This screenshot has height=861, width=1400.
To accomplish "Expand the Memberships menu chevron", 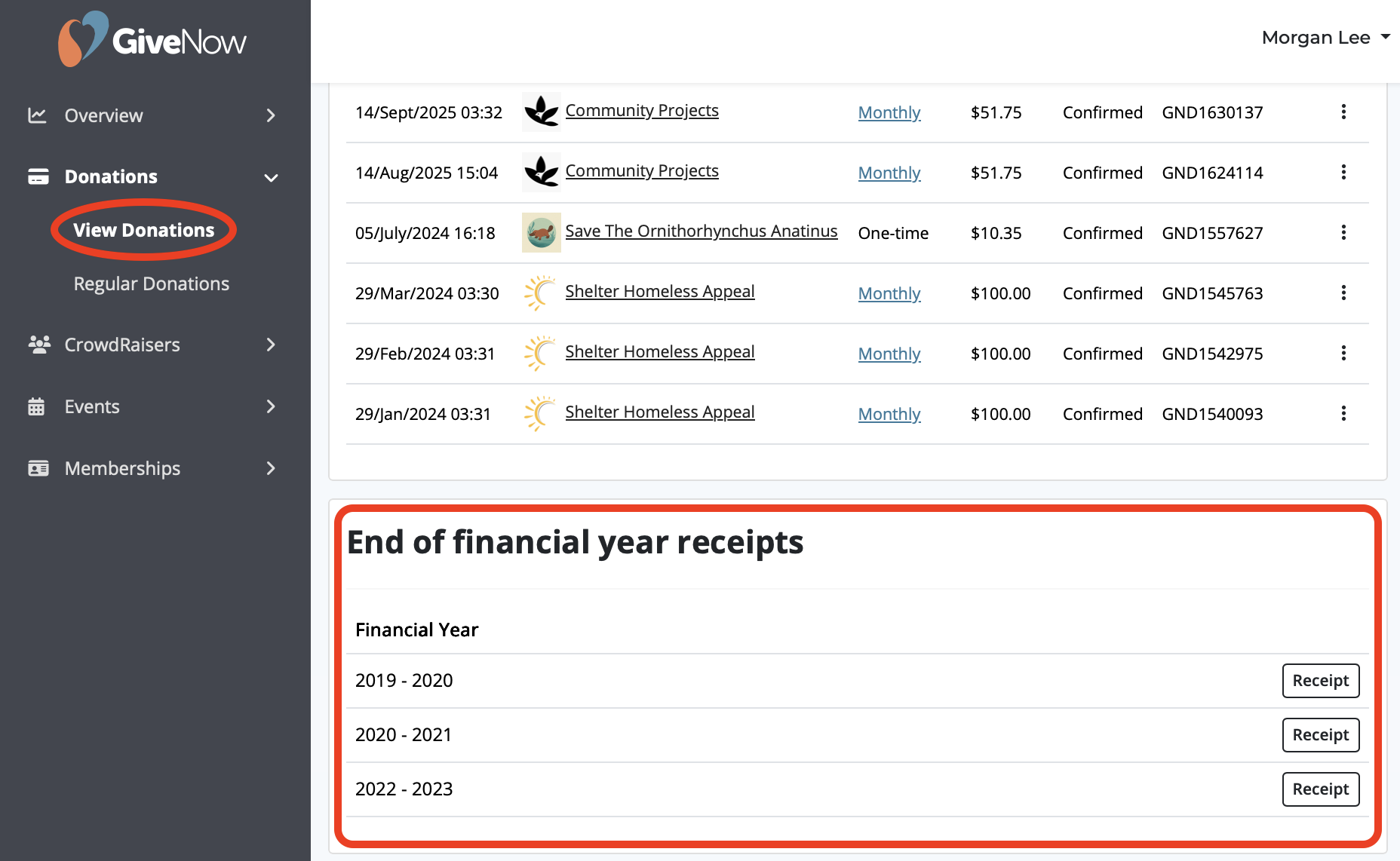I will 271,468.
